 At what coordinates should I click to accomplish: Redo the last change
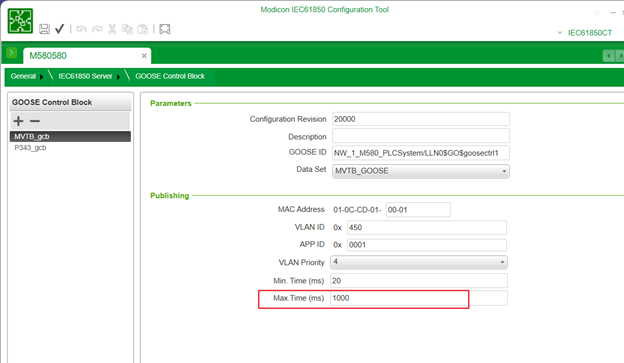pos(97,29)
